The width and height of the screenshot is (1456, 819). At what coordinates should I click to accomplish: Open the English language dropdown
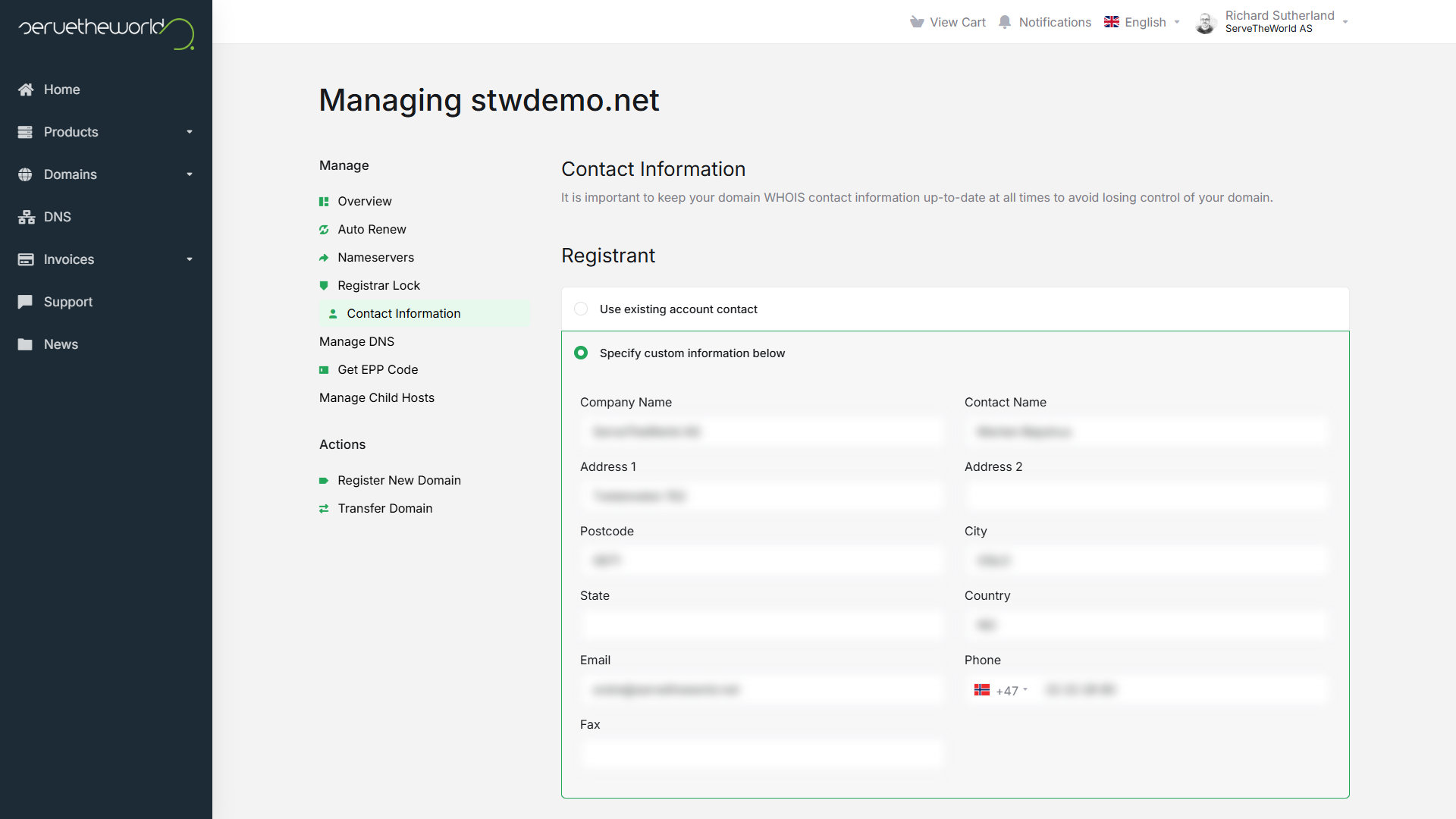[x=1143, y=22]
